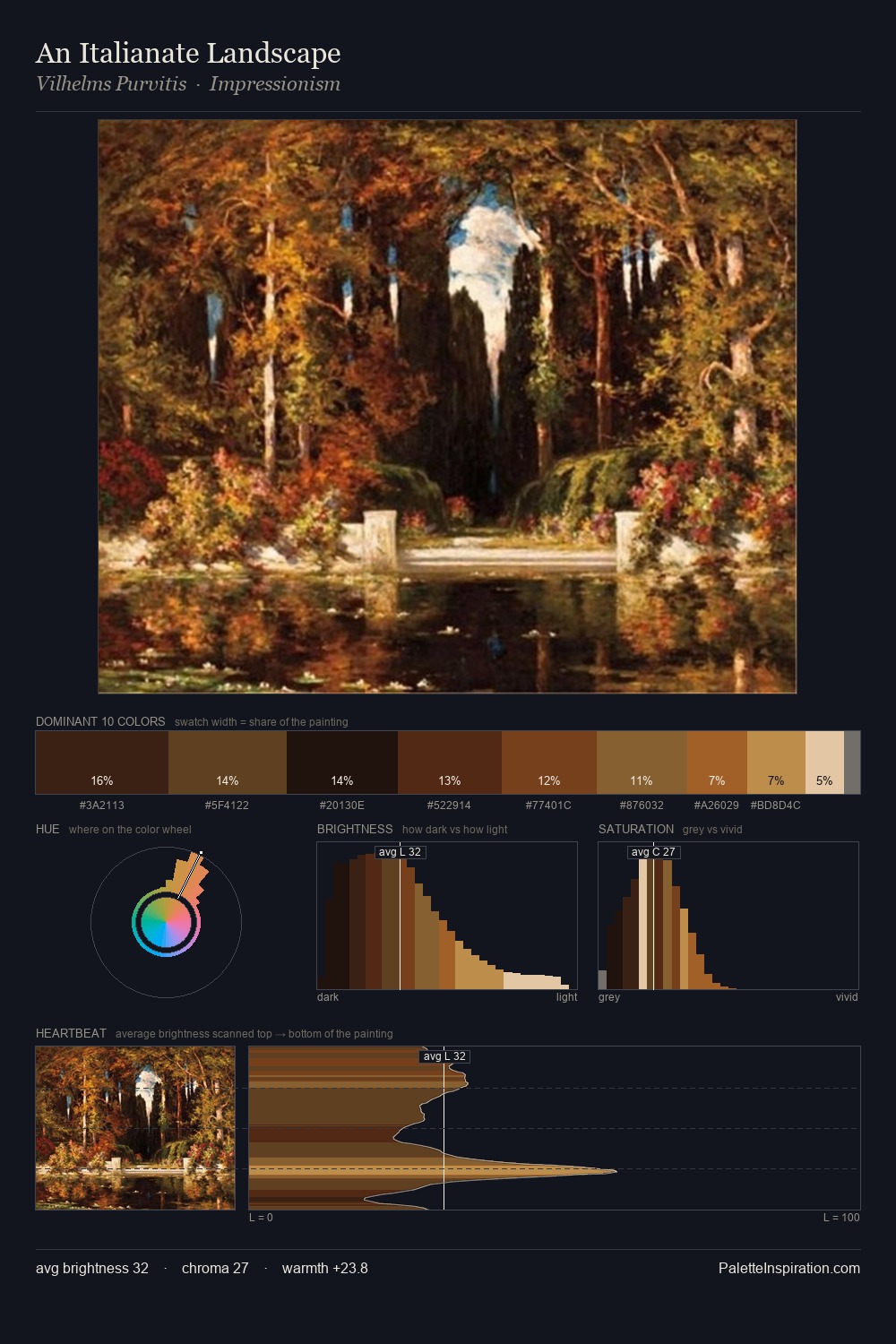Click the hex label #522914

tap(450, 806)
